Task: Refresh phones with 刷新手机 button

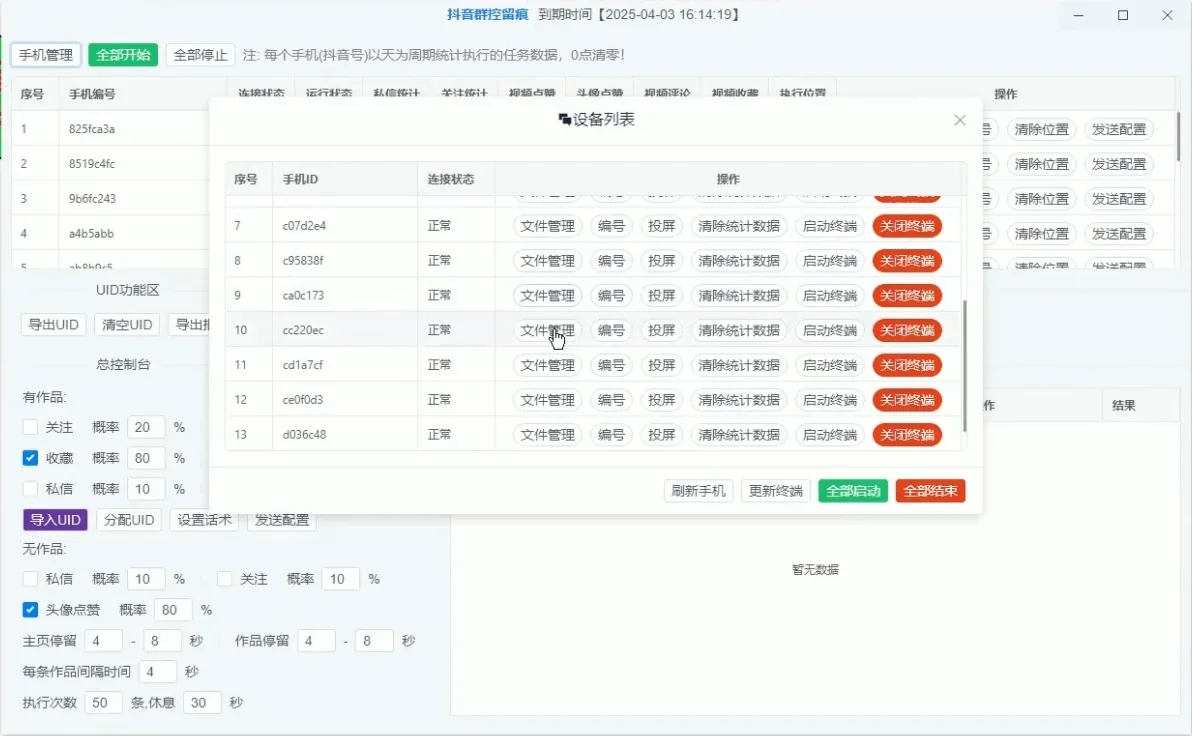Action: (698, 491)
